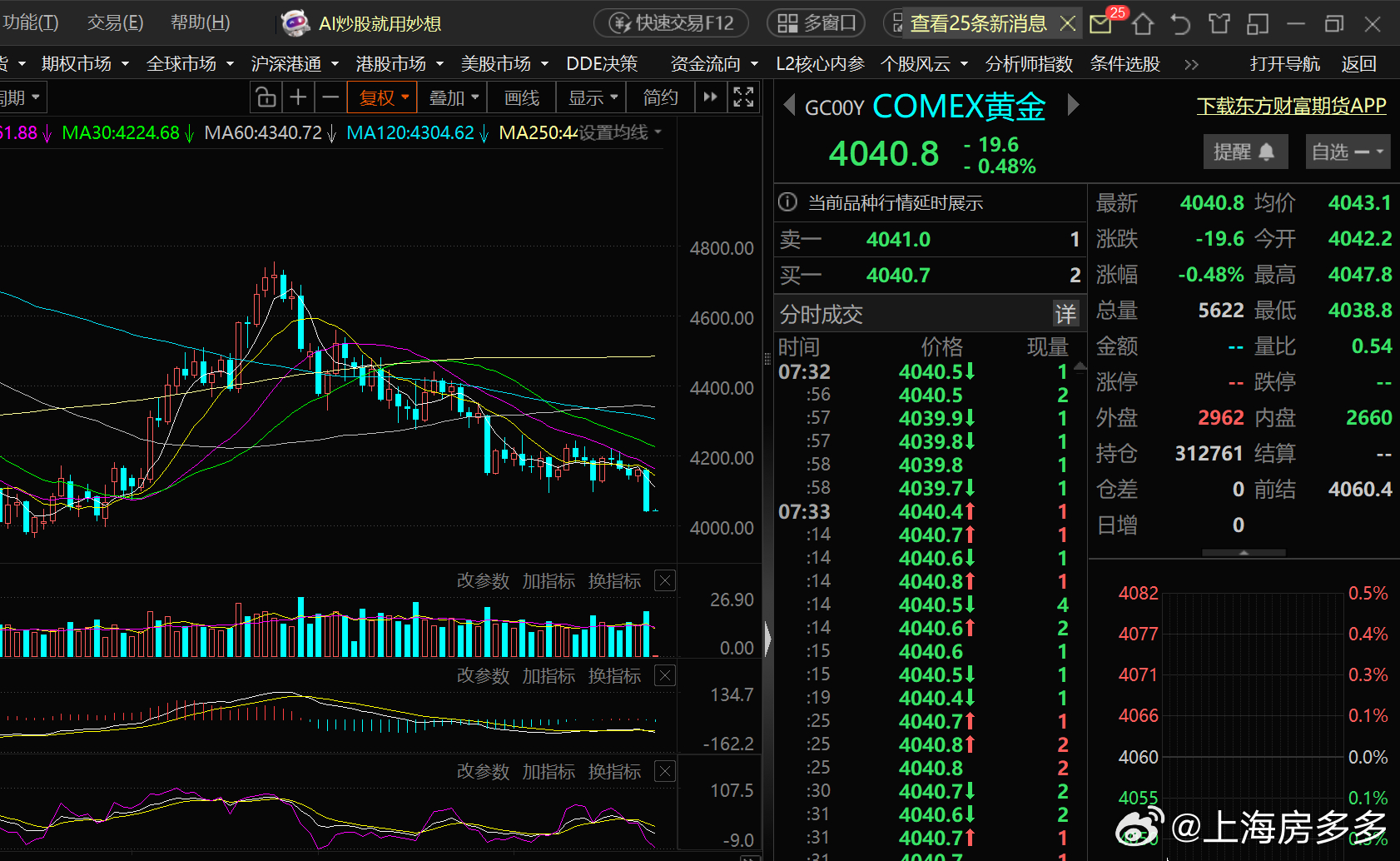The image size is (1400, 861).
Task: Go to the home page icon
Action: 1143,23
